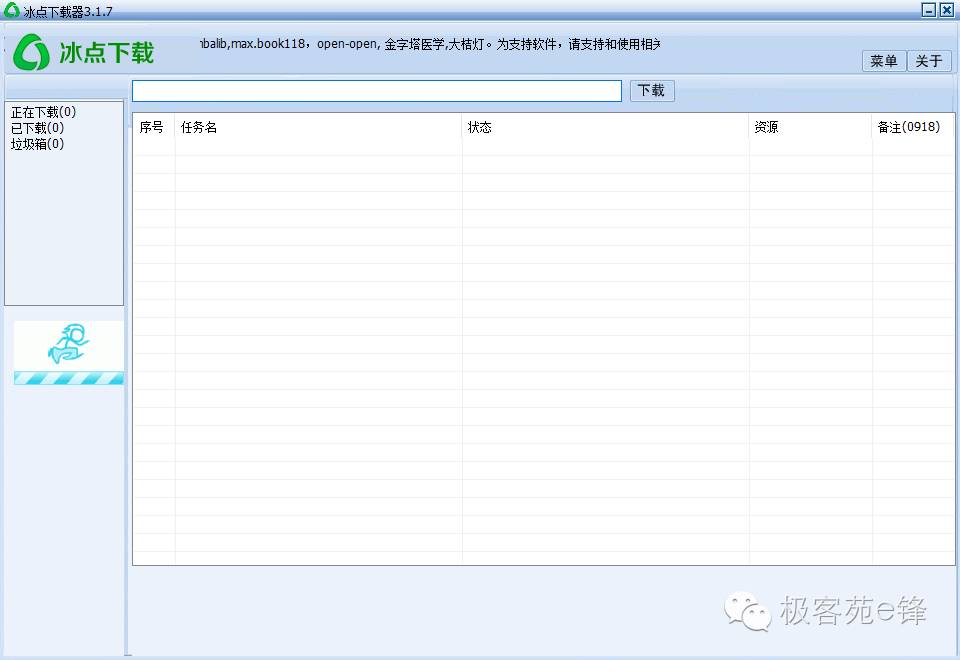Click the 下载 download button

tap(652, 91)
